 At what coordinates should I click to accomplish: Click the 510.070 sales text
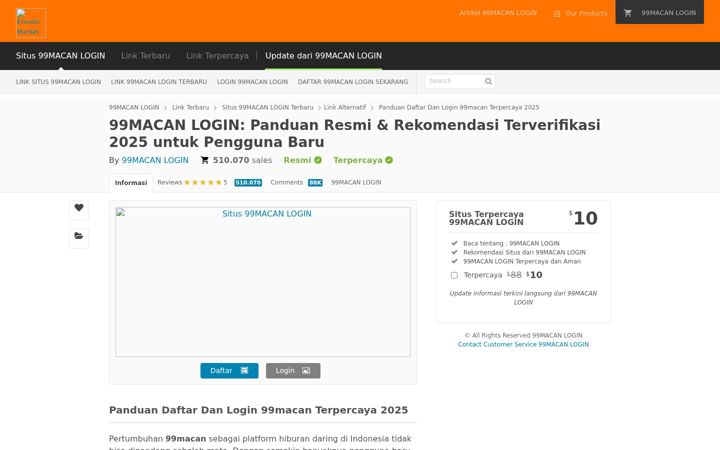point(242,160)
